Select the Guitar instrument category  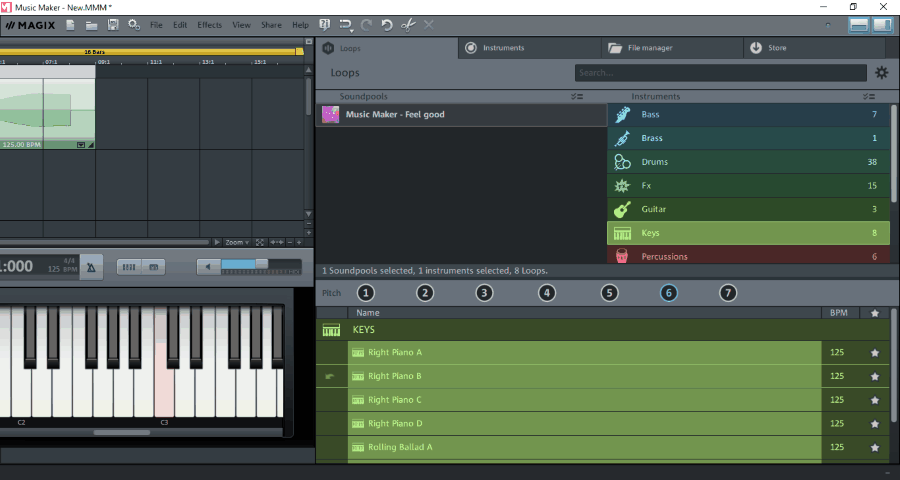coord(748,209)
